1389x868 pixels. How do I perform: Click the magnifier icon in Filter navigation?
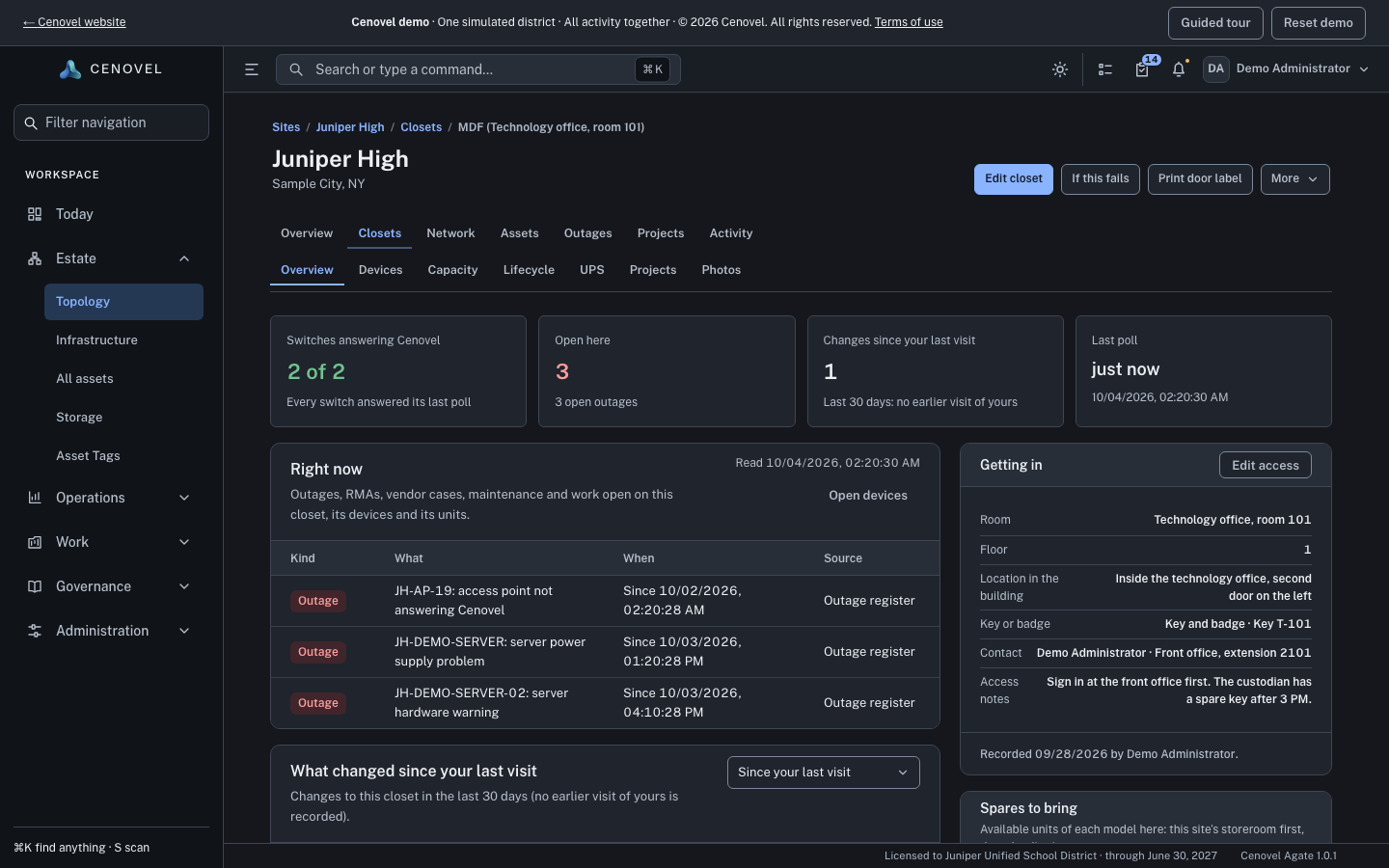pos(32,122)
